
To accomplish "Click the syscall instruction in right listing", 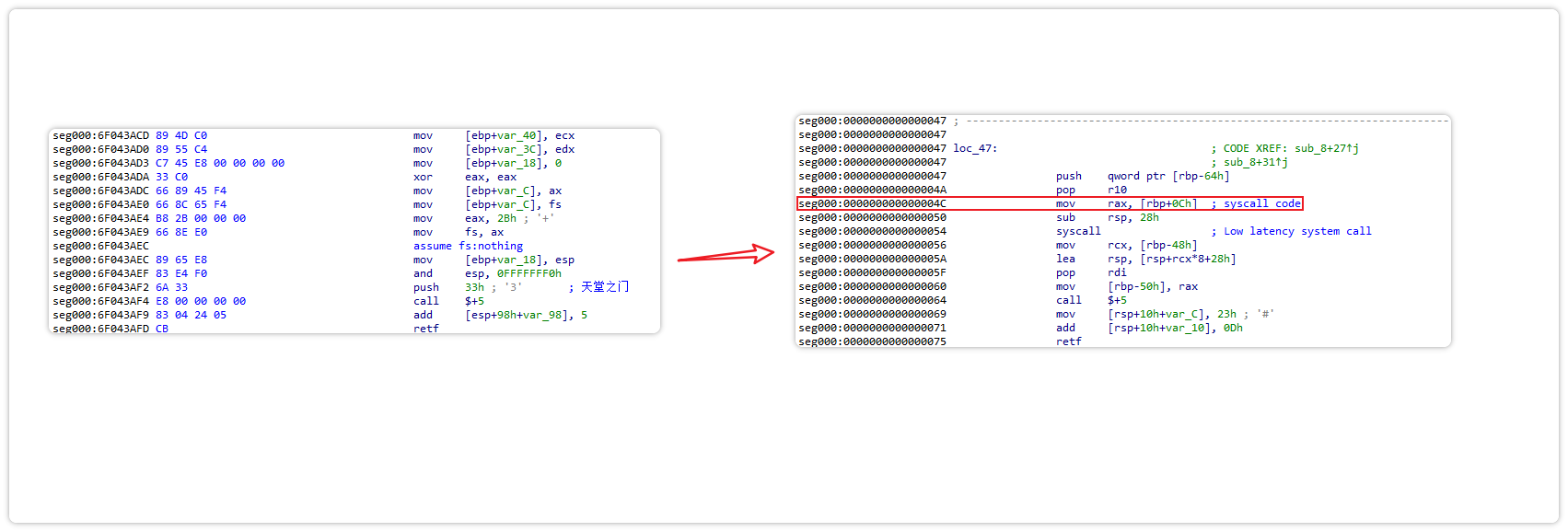I will pyautogui.click(x=1078, y=231).
